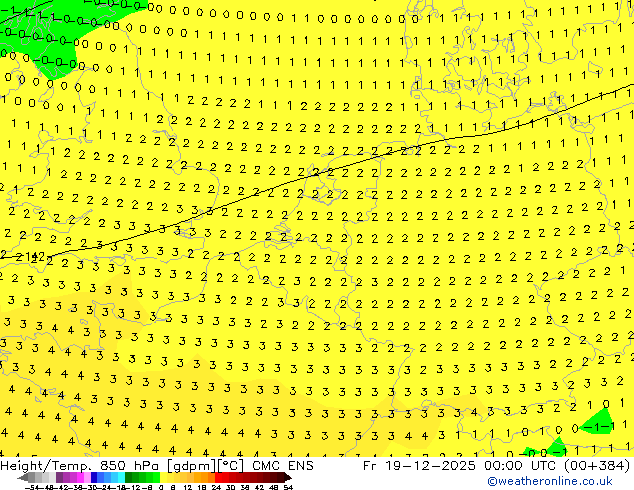Click the "(00+384)" forecast hour text
This screenshot has height=490, width=634.
coord(596,465)
